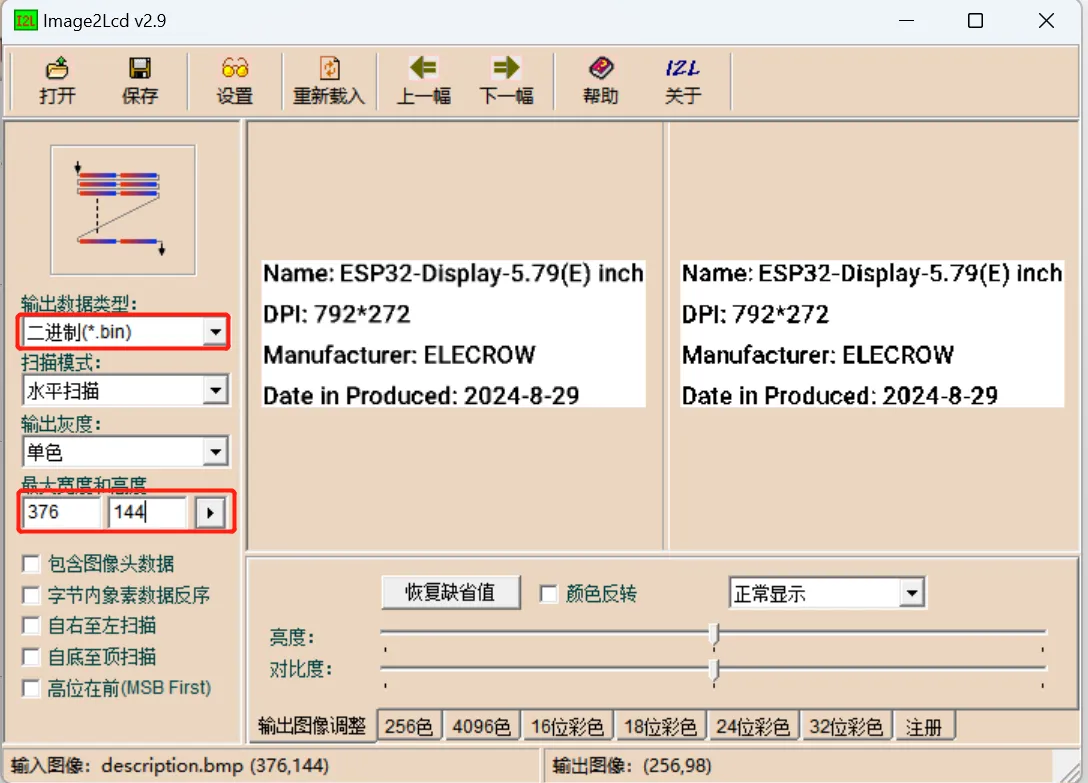Check the 颜色反转 color invert box
Viewport: 1088px width, 783px height.
tap(549, 594)
